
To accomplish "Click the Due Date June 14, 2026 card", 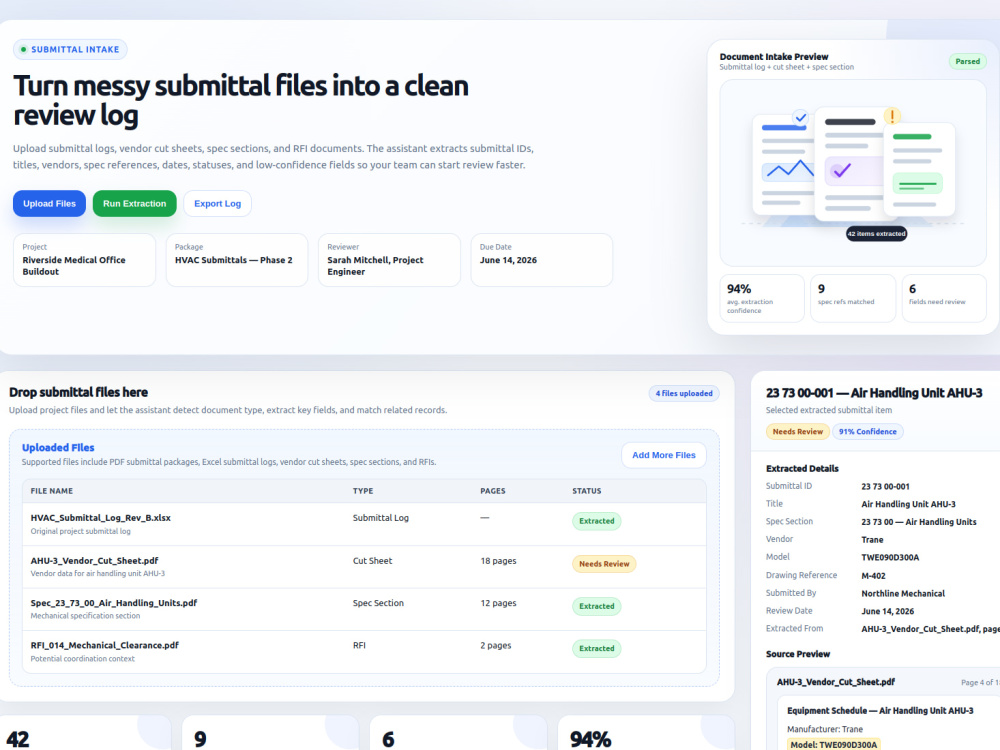I will click(541, 260).
